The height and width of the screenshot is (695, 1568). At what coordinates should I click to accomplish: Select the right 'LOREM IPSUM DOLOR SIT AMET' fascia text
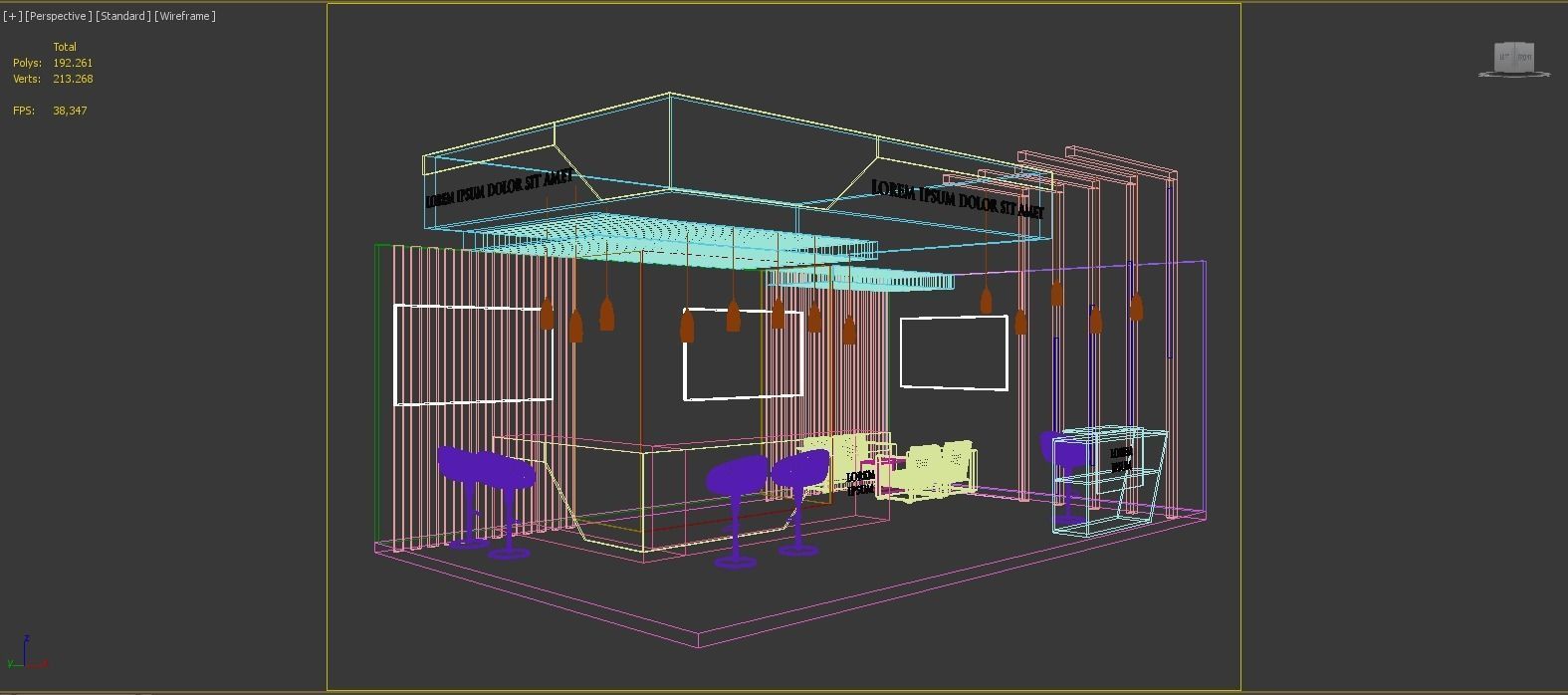(958, 199)
